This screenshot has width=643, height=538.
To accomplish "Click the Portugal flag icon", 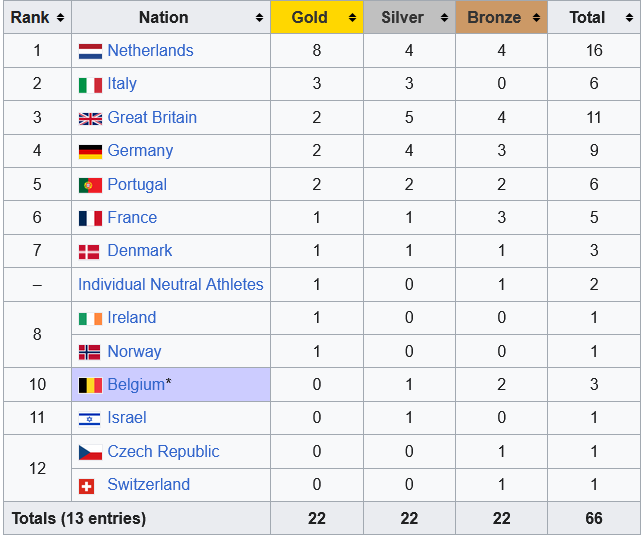I will (x=90, y=185).
